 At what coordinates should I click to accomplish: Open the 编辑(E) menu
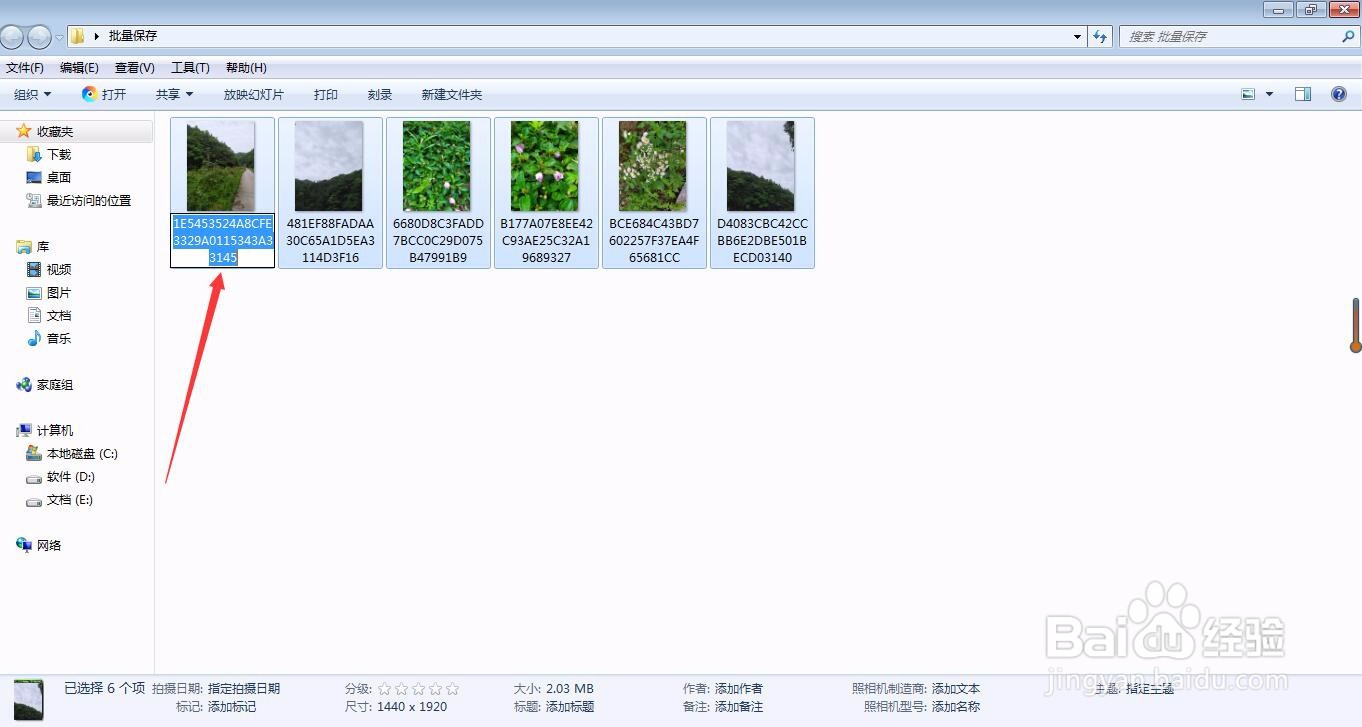pyautogui.click(x=79, y=68)
